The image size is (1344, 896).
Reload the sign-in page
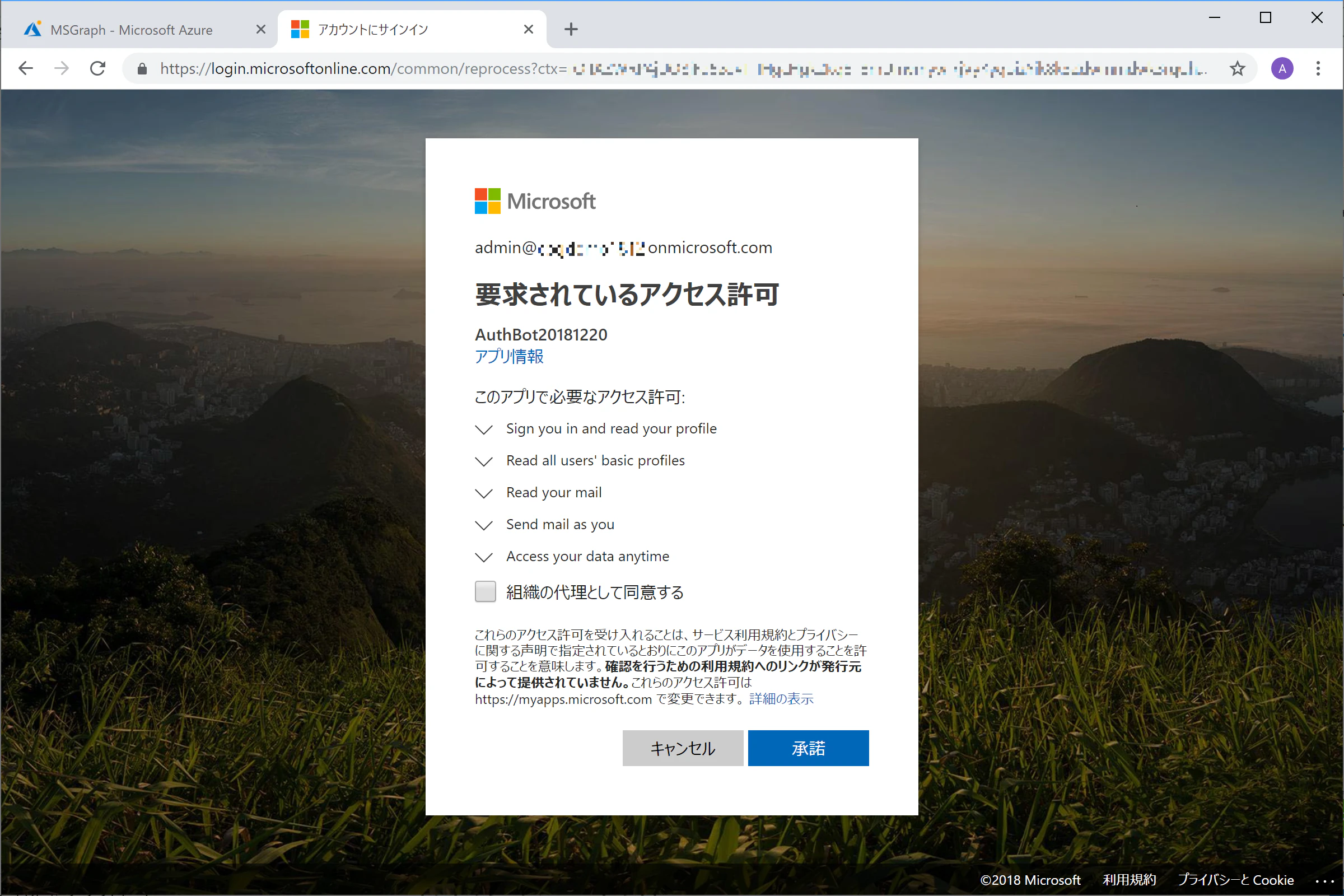[x=97, y=68]
